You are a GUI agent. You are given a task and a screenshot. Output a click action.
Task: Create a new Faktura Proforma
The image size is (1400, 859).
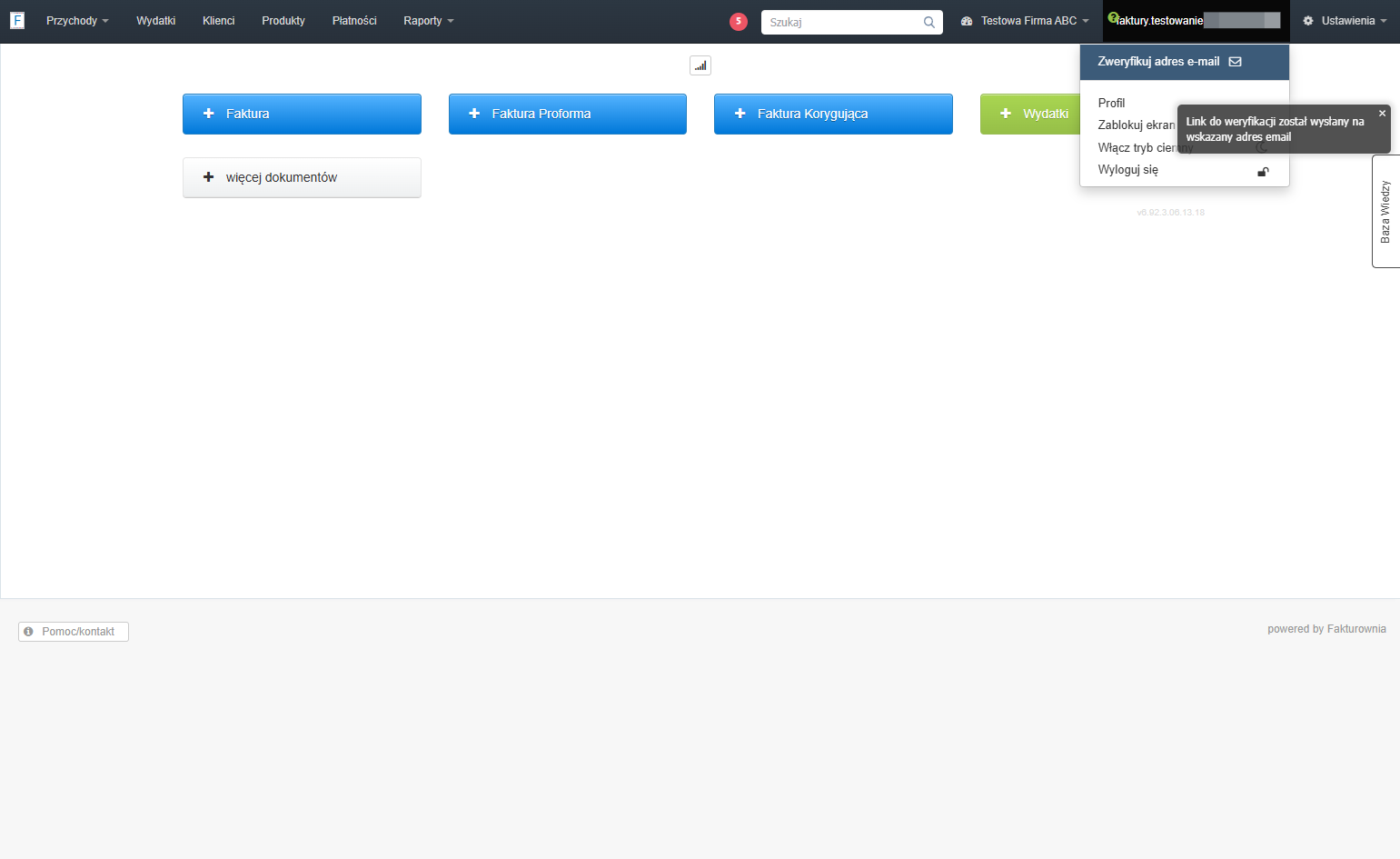point(568,114)
